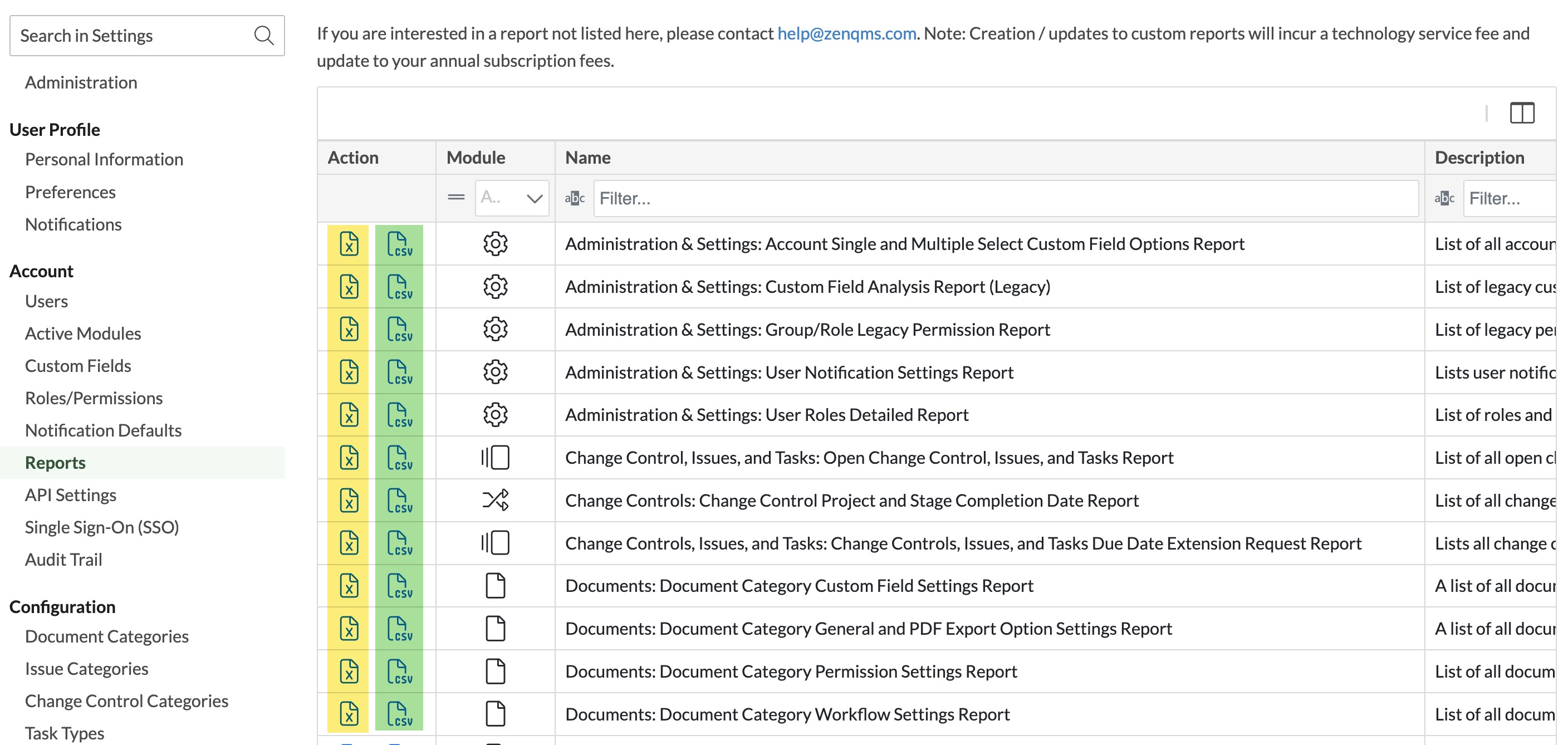Export Document Category Workflow Settings Report to CSV
This screenshot has width=1568, height=745.
coord(399,714)
